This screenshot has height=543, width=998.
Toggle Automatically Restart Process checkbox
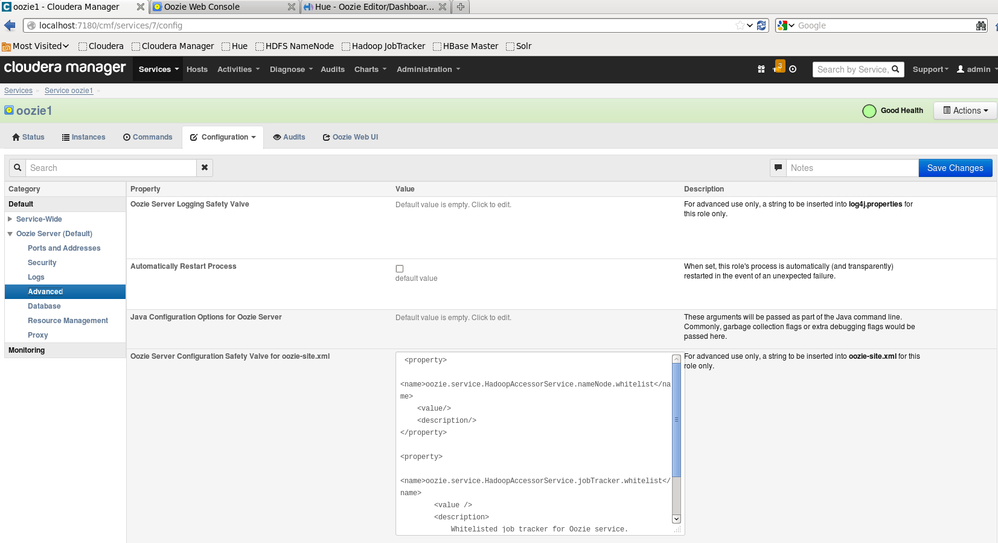[400, 268]
